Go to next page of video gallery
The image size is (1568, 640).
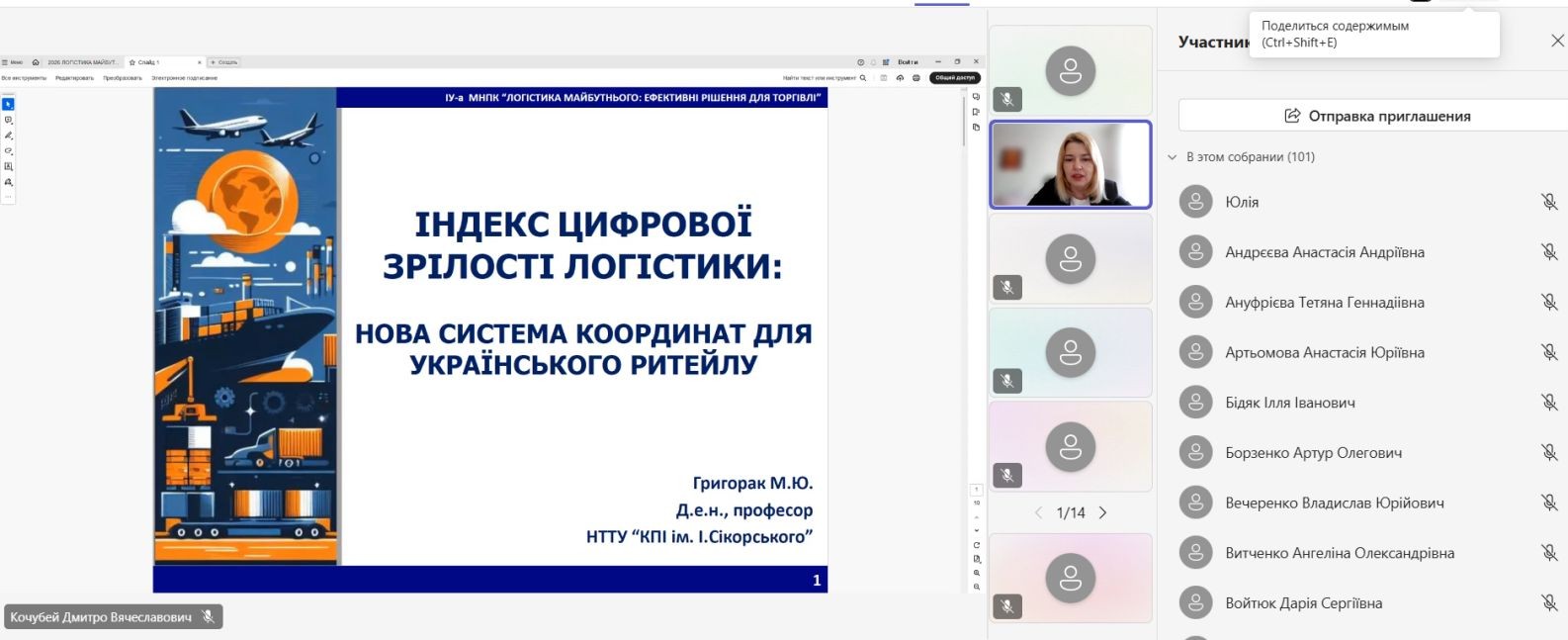[x=1103, y=512]
